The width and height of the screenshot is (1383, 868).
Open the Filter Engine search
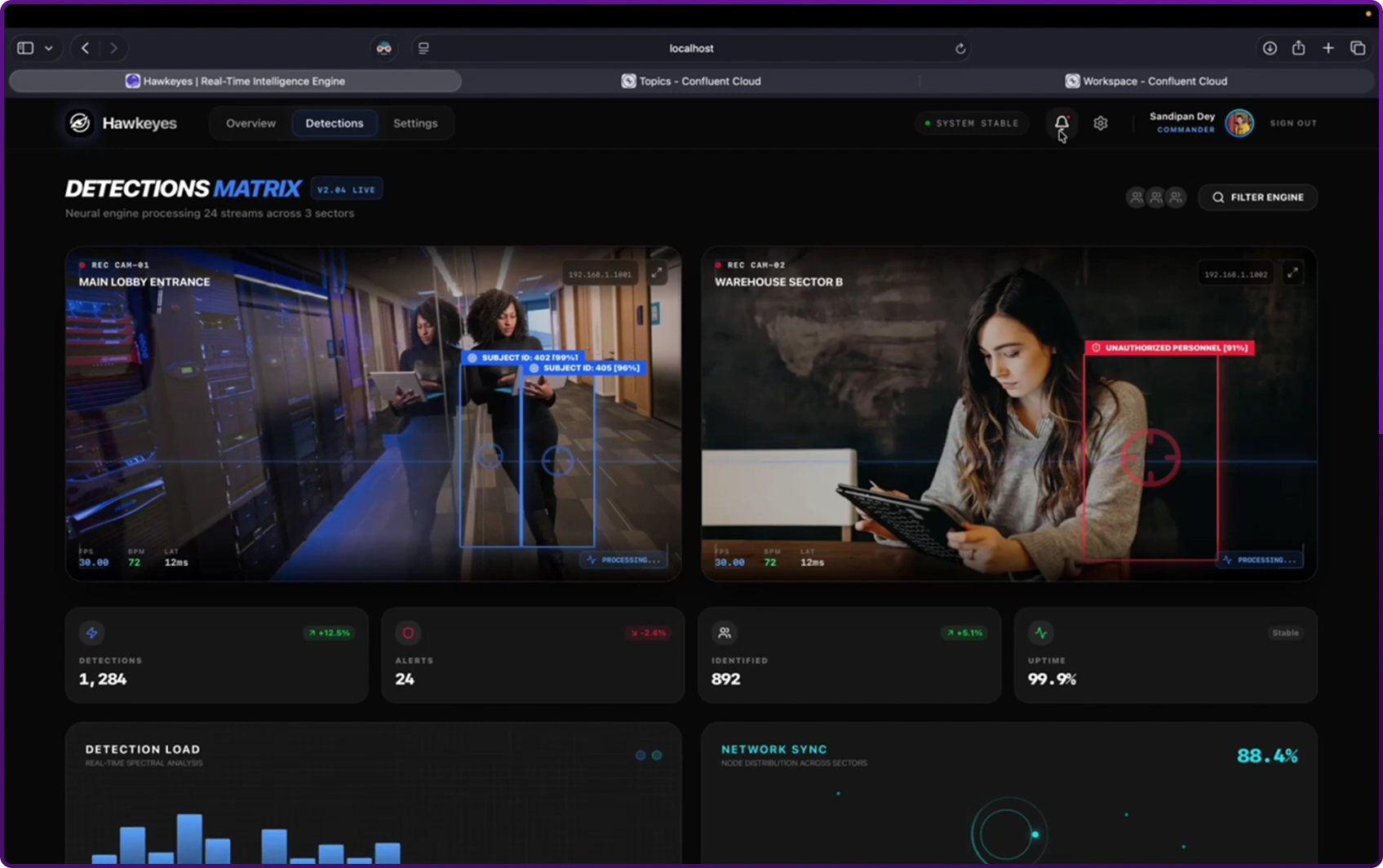pyautogui.click(x=1257, y=197)
